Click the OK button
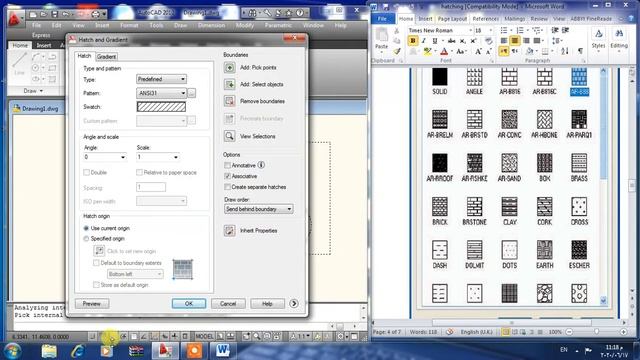The height and width of the screenshot is (360, 640). (x=189, y=304)
